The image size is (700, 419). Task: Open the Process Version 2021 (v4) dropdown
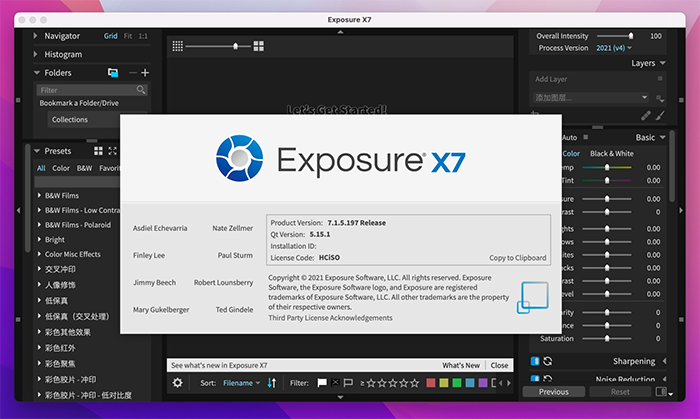point(614,48)
